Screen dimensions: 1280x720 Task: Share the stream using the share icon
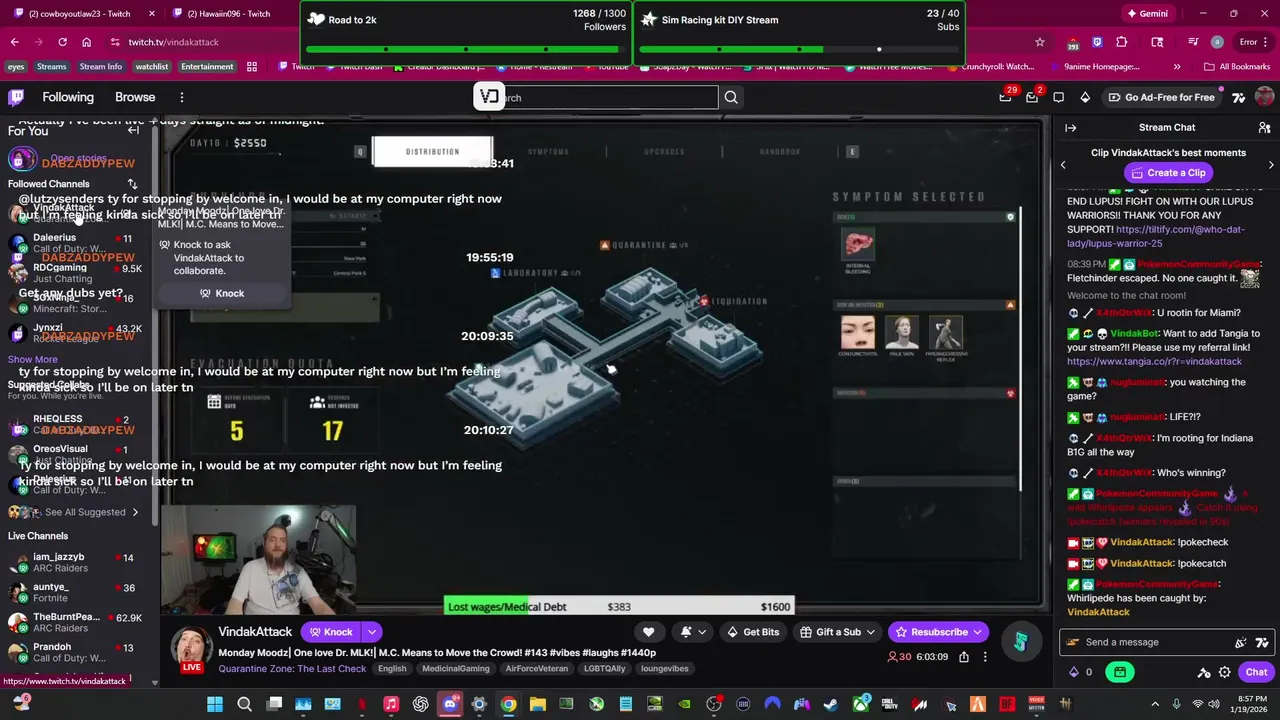(x=964, y=657)
